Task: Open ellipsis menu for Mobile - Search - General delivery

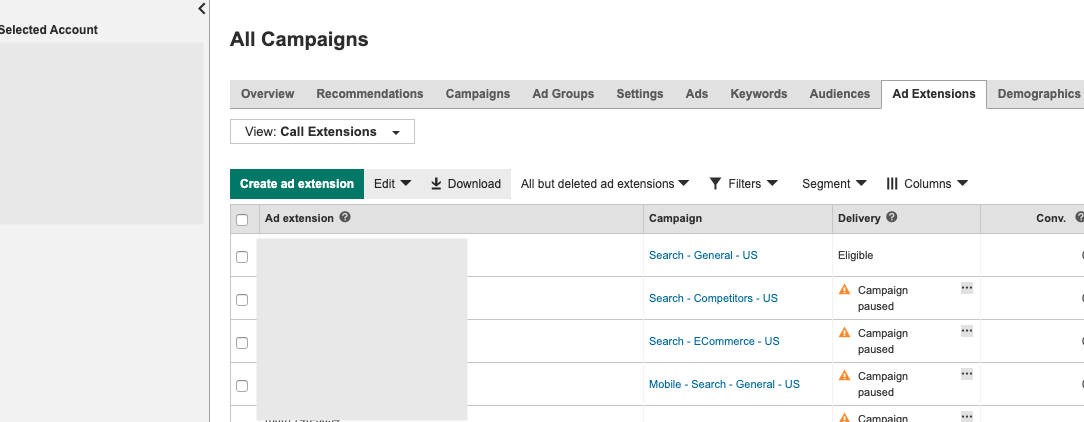Action: click(966, 374)
